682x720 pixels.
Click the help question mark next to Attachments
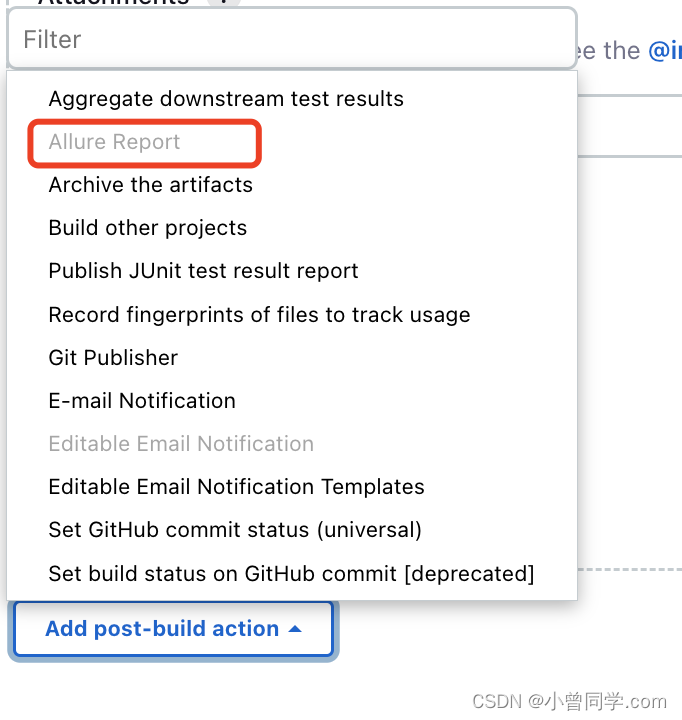coord(224,2)
